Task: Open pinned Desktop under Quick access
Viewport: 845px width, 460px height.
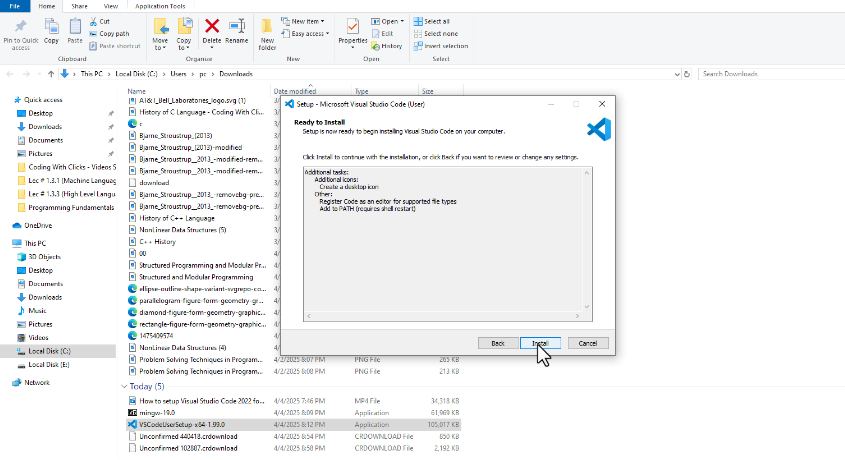Action: tap(40, 113)
